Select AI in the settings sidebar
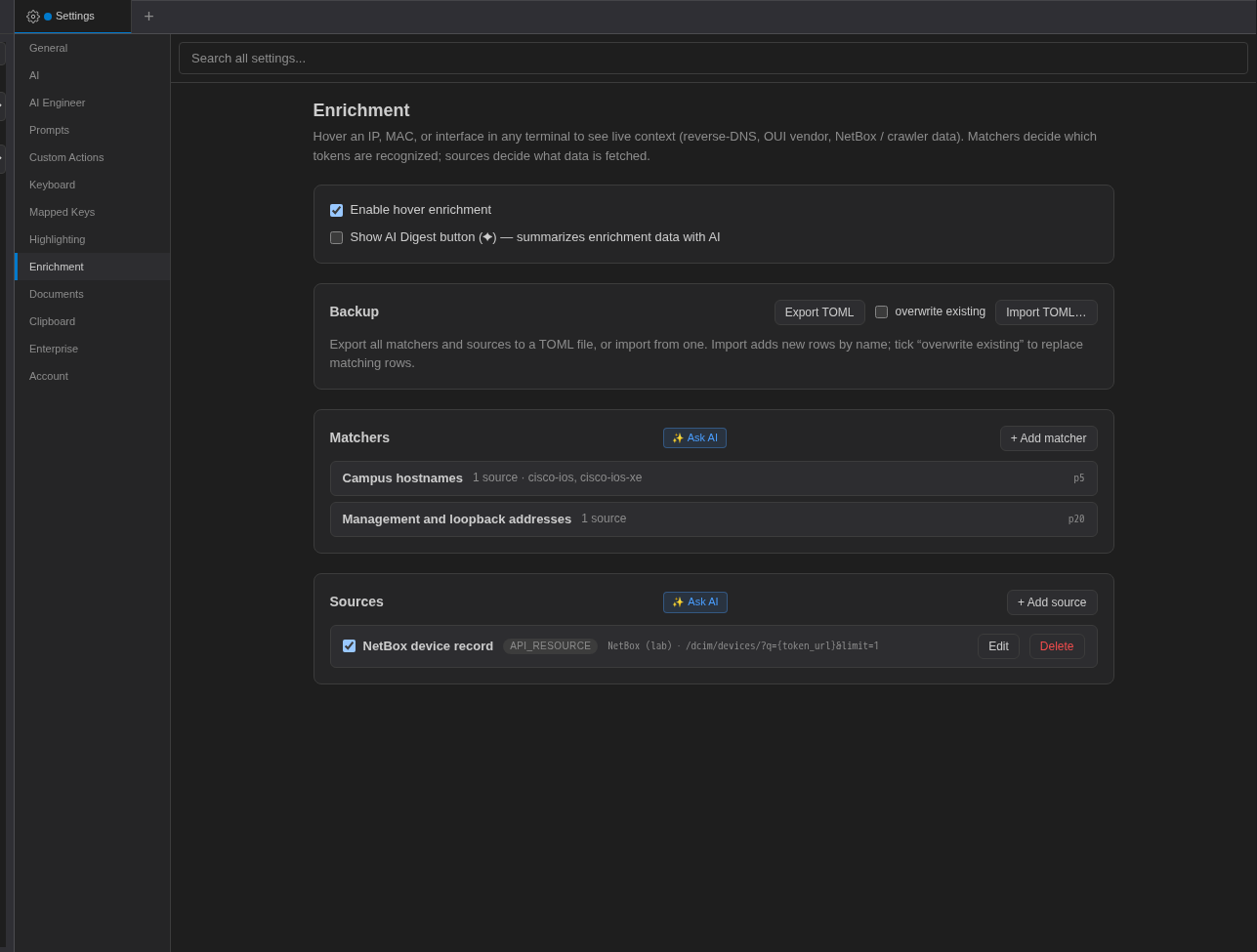Image resolution: width=1257 pixels, height=952 pixels. [x=92, y=75]
